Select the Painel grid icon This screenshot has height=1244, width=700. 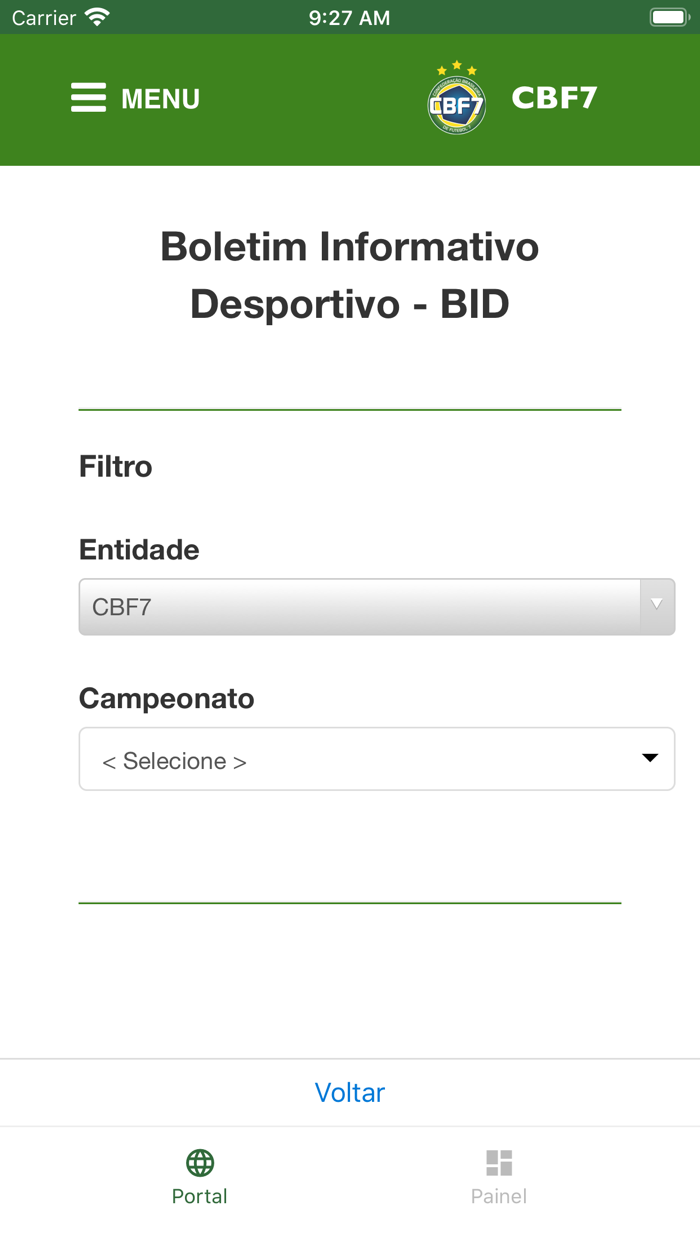499,1161
